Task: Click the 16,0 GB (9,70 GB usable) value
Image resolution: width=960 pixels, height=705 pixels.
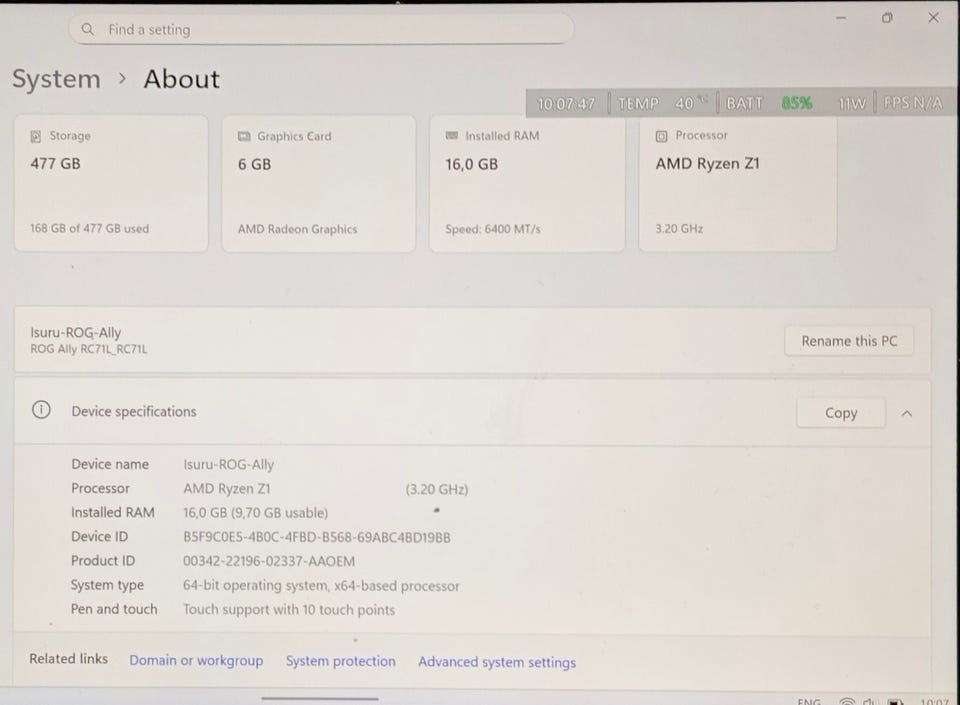Action: (x=255, y=513)
